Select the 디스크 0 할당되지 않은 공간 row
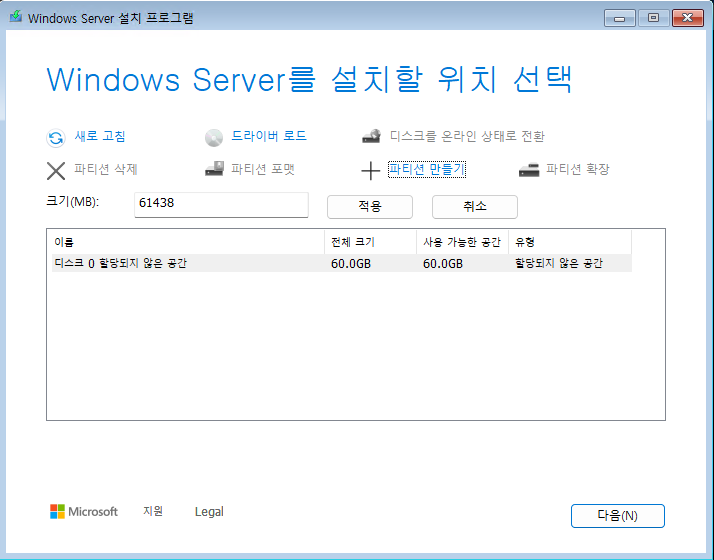 342,263
